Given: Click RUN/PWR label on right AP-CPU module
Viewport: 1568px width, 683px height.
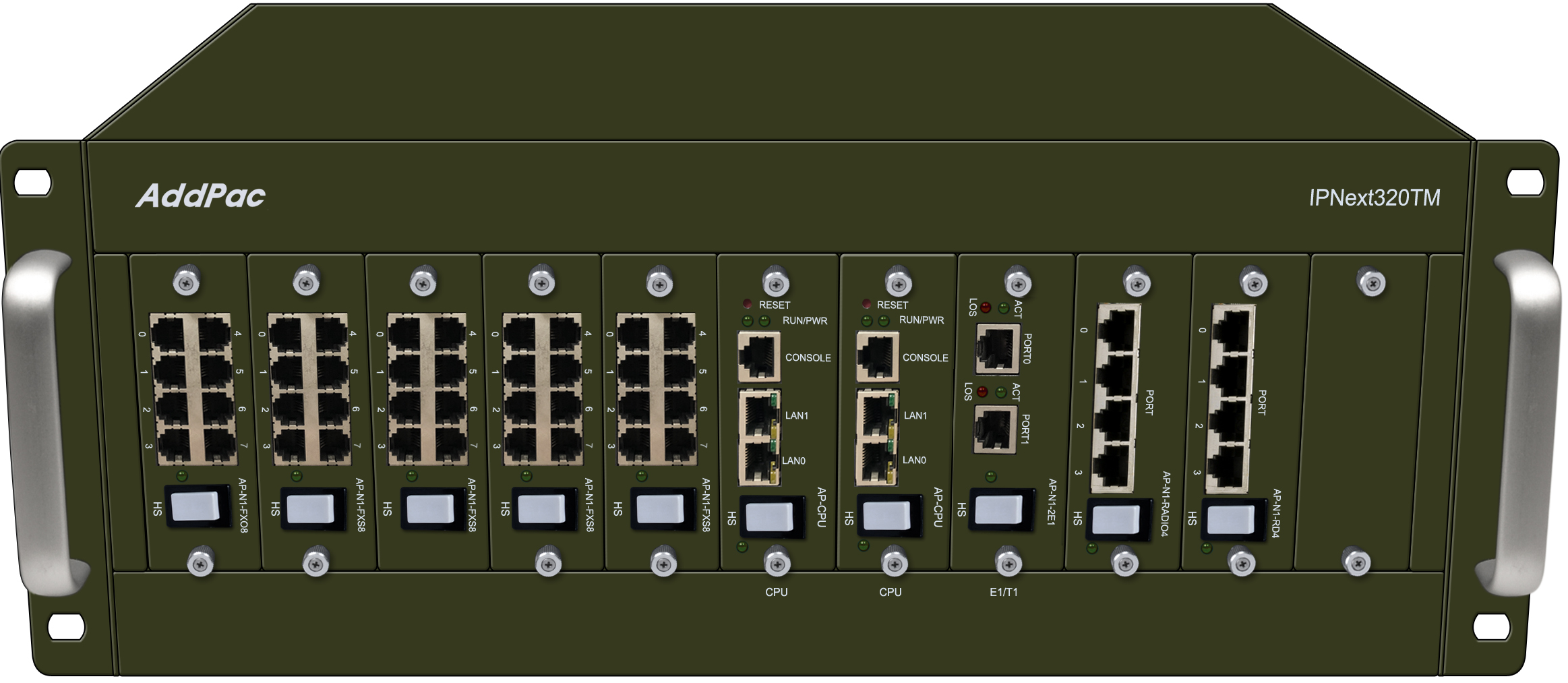Looking at the screenshot, I should click(922, 320).
